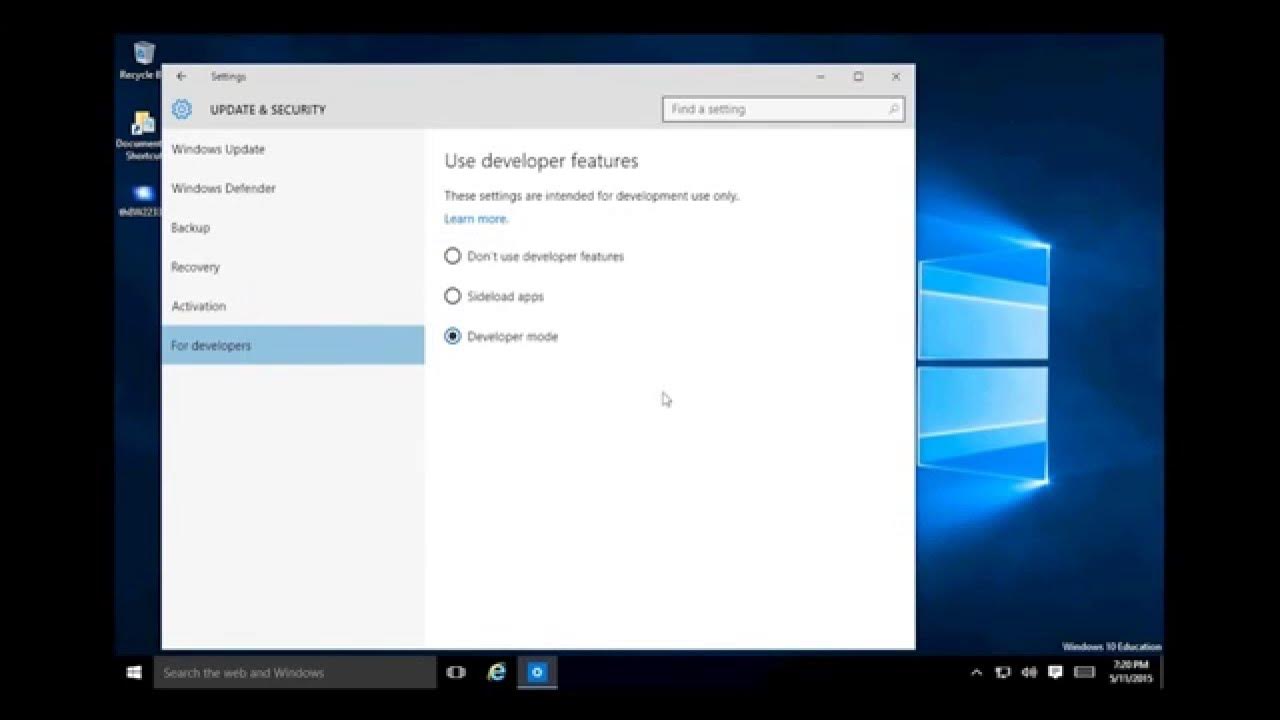Show hidden tray icons chevron
Screen dimensions: 1280x720
976,673
